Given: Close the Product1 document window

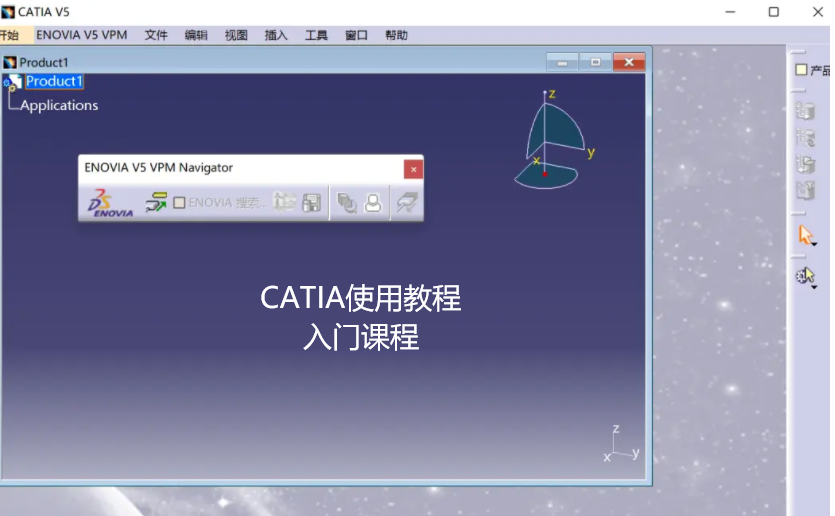Looking at the screenshot, I should tap(629, 62).
